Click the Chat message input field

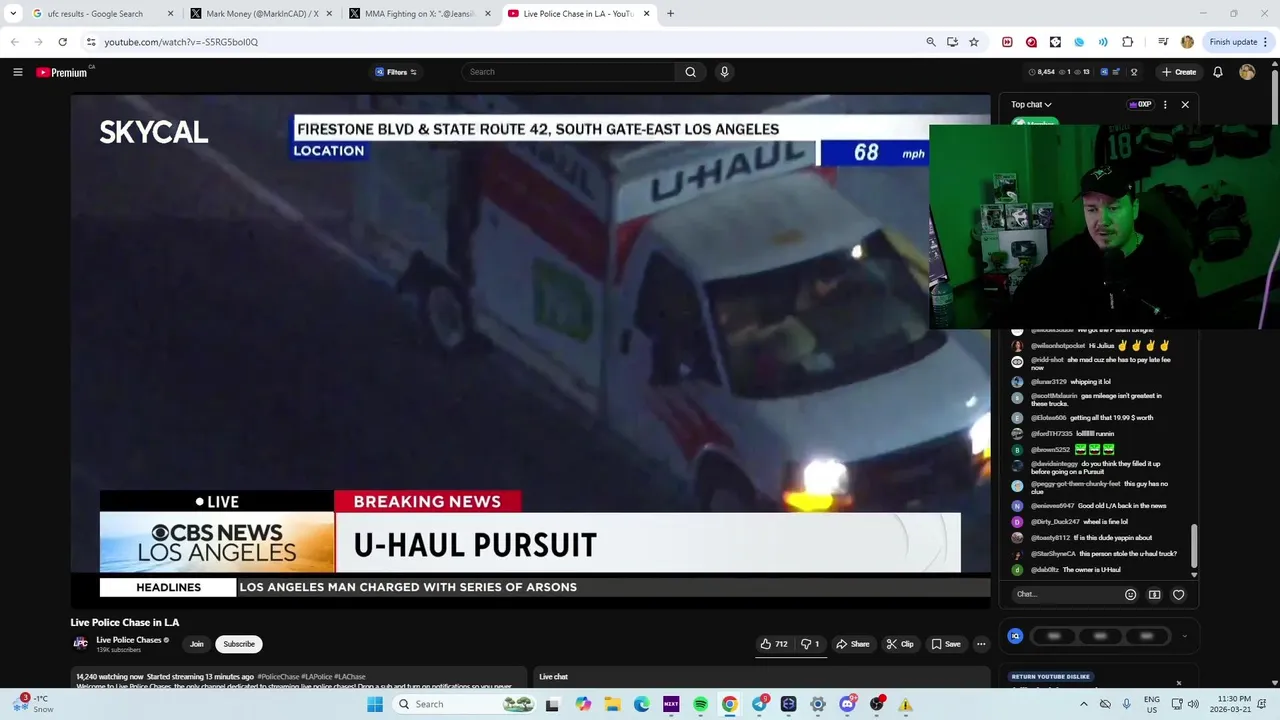(1064, 594)
